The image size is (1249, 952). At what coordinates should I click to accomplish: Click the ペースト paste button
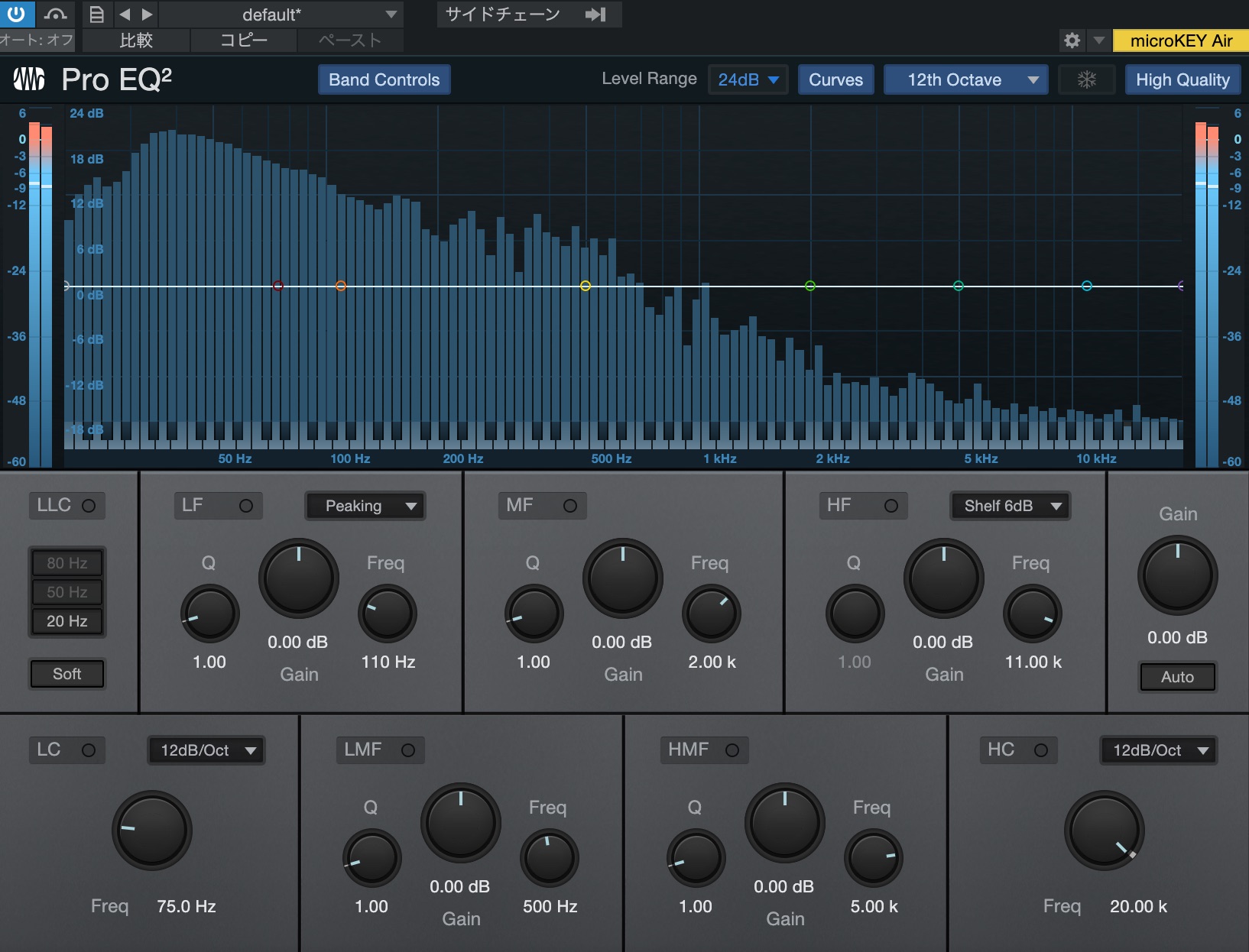click(350, 40)
